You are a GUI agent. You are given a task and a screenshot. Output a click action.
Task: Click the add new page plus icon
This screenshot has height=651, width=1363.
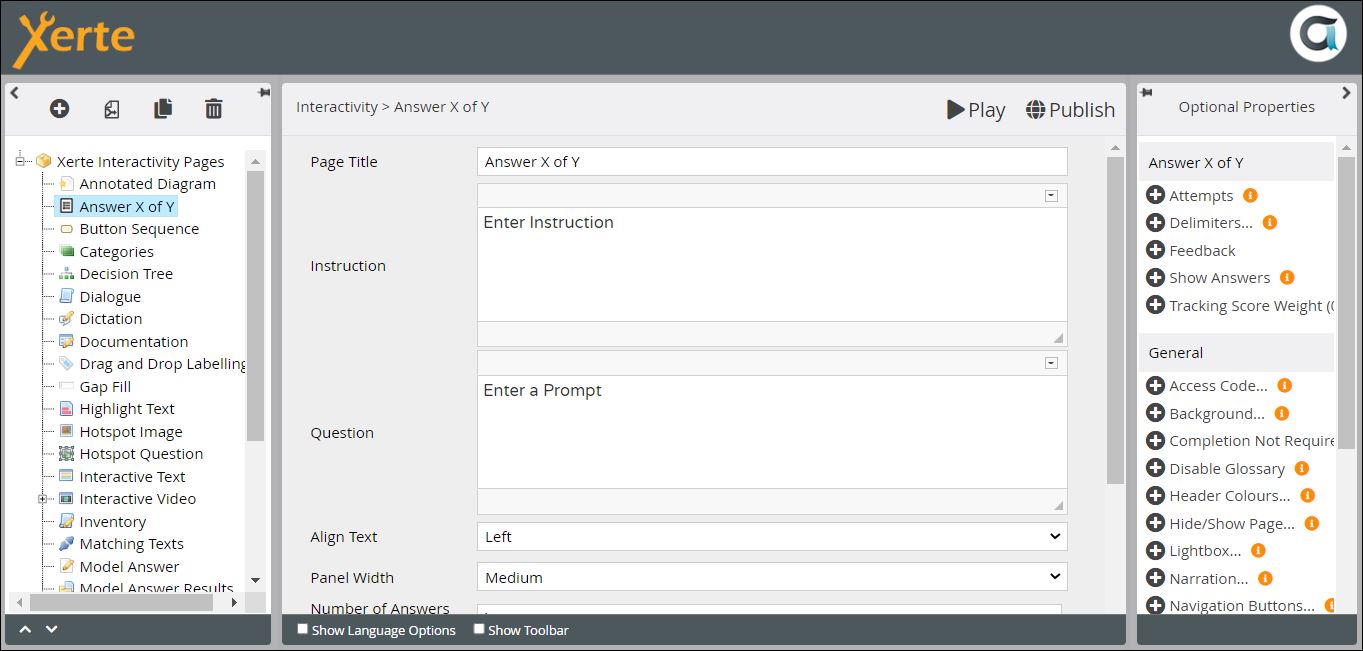[x=59, y=109]
